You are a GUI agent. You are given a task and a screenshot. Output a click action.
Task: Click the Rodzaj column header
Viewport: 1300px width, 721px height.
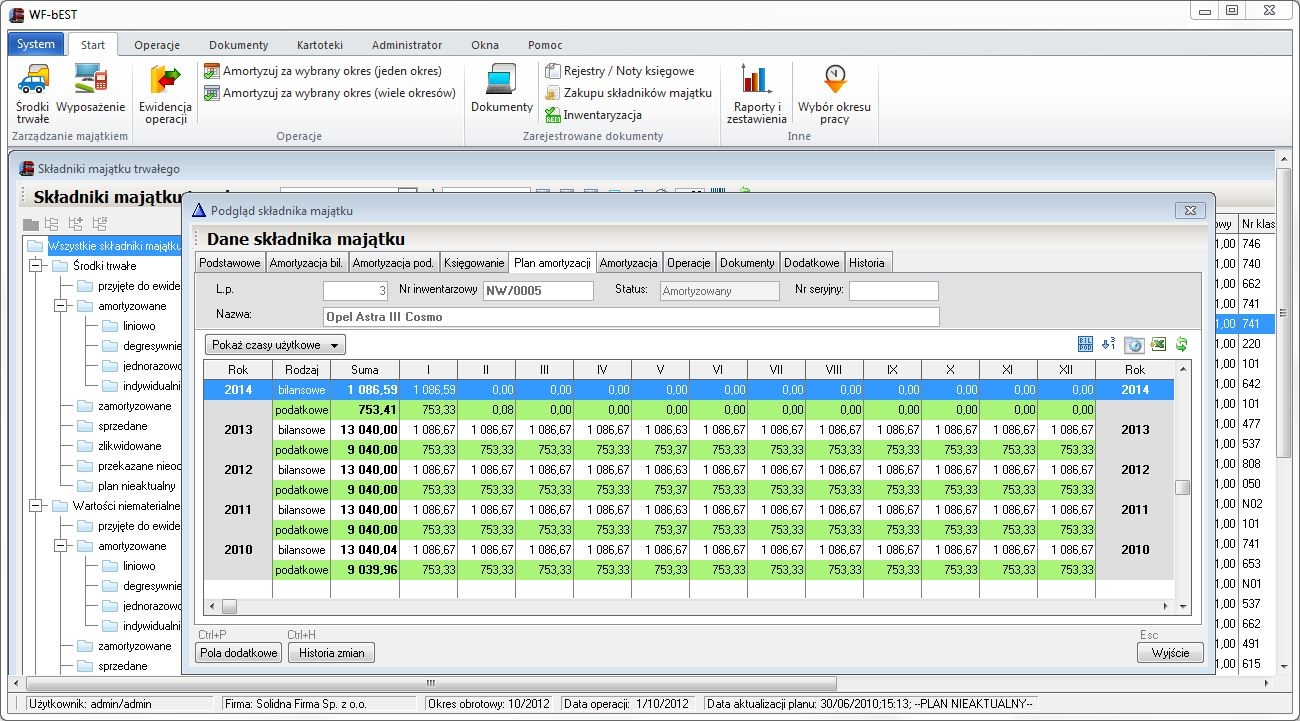click(x=302, y=370)
